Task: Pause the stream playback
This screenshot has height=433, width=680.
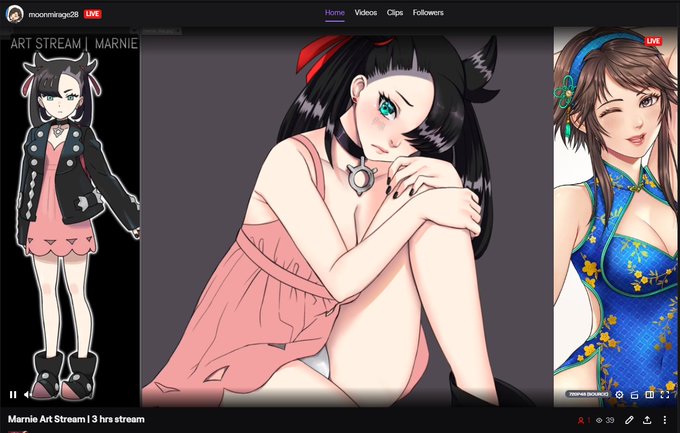Action: click(13, 394)
